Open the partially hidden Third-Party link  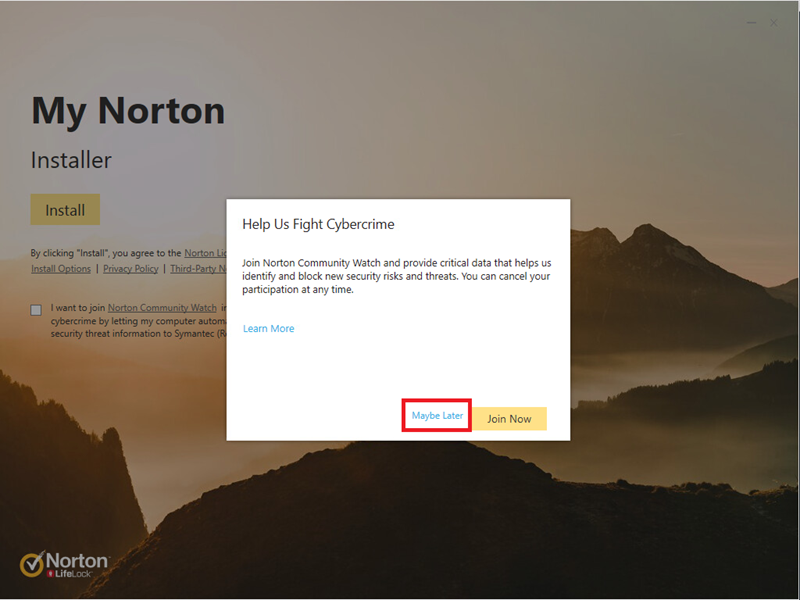click(x=198, y=269)
